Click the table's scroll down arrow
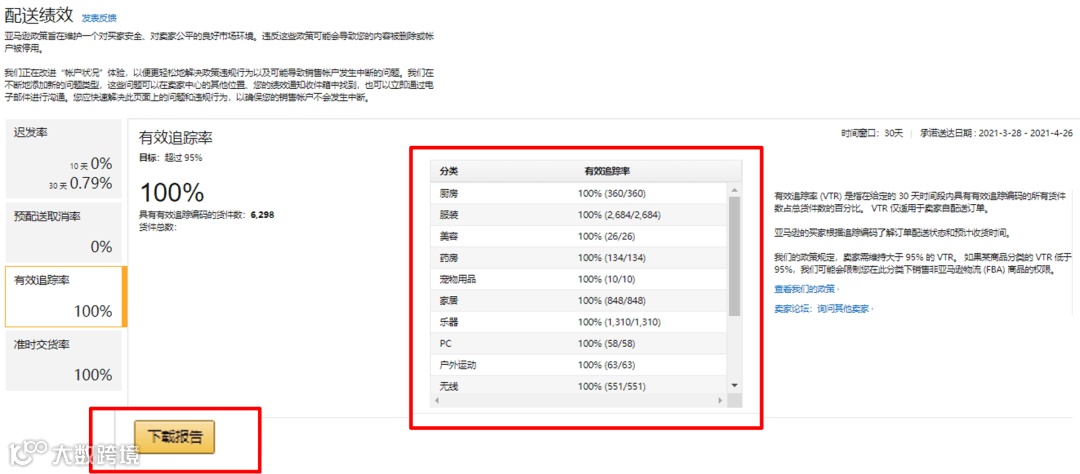 734,384
